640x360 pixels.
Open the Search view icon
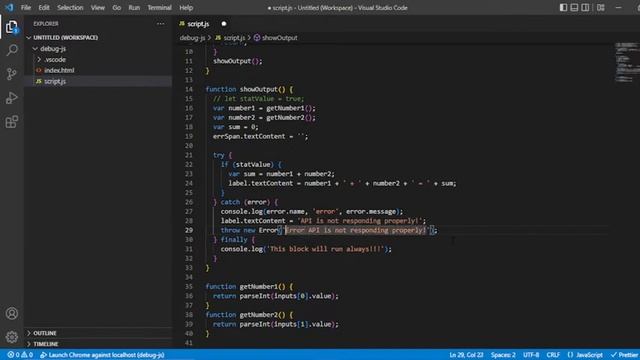tap(12, 51)
